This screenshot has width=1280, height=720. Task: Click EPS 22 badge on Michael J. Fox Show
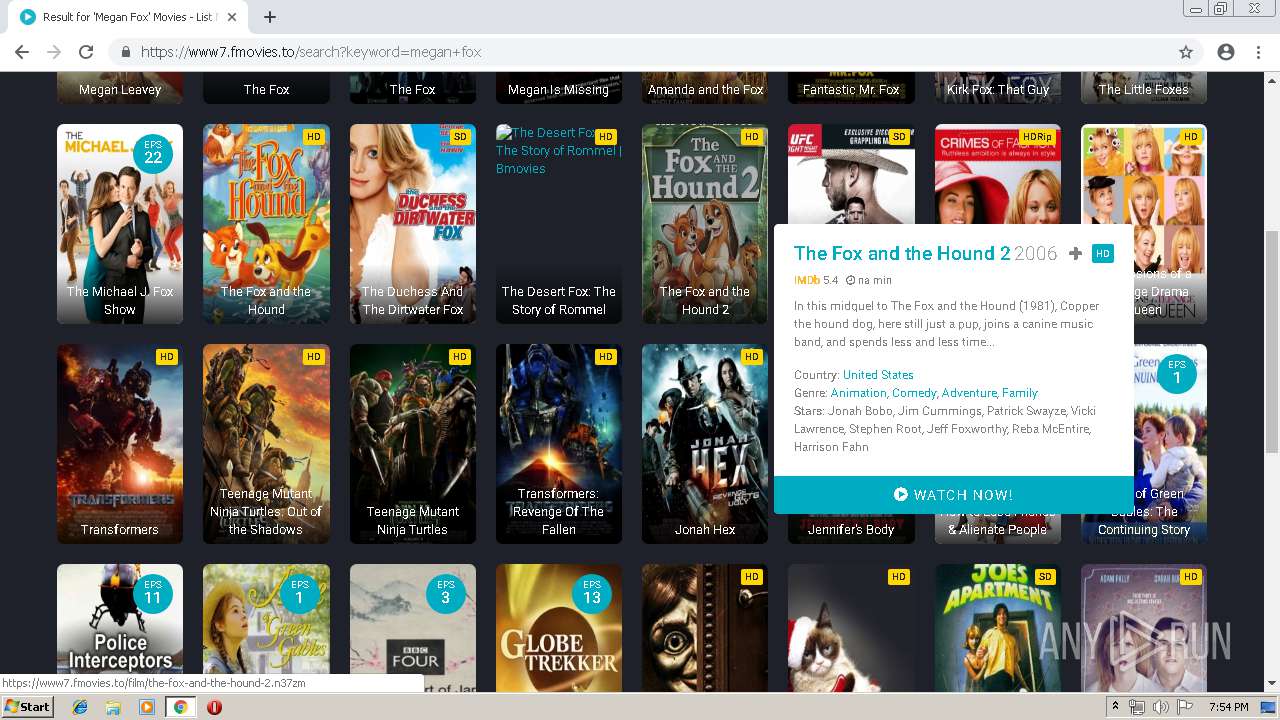click(153, 152)
